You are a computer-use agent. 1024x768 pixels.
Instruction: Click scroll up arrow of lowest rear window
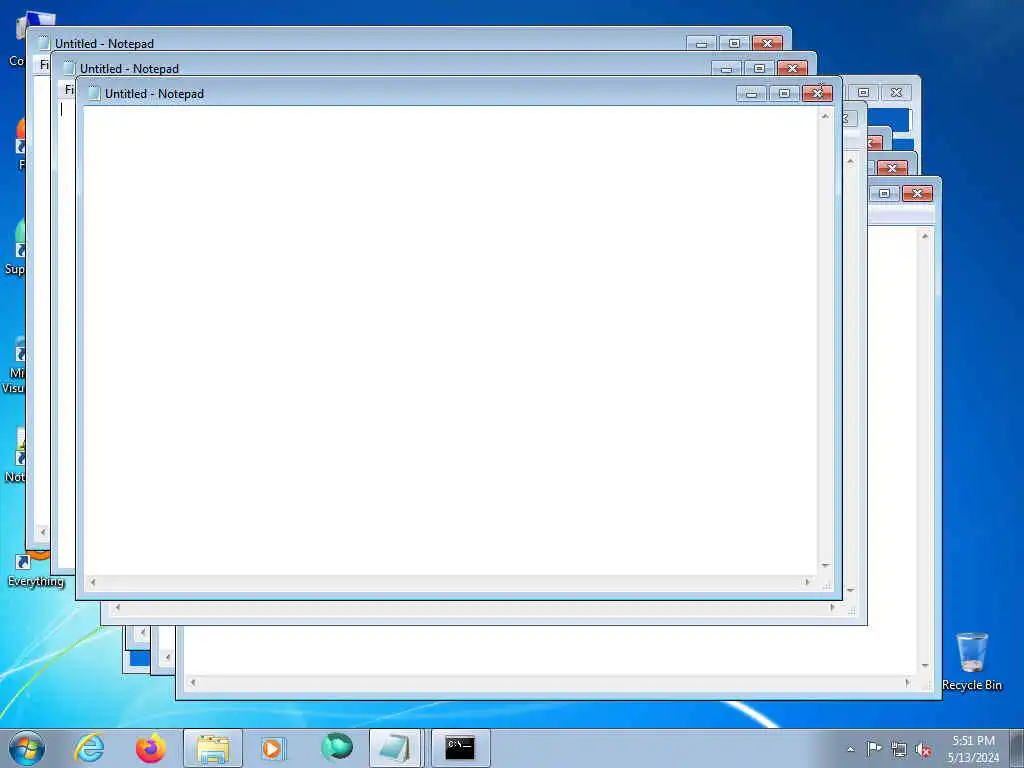coord(925,236)
